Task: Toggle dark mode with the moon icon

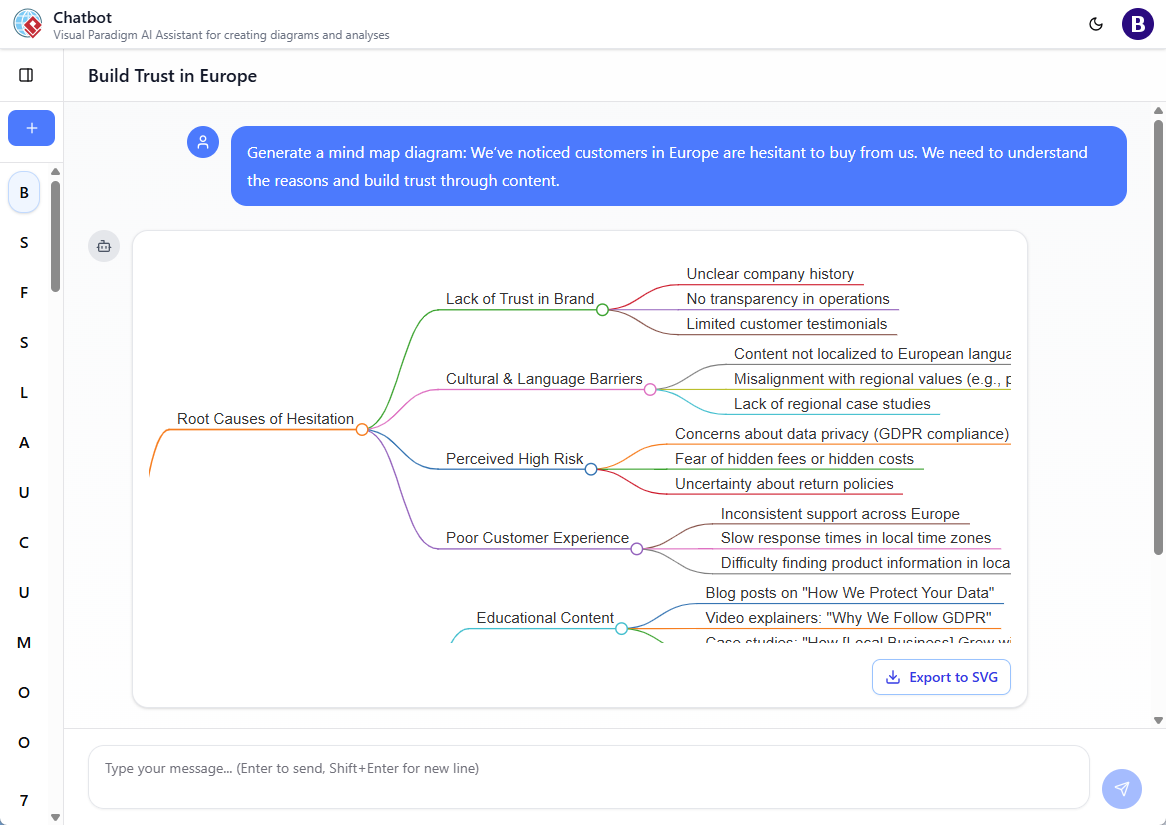Action: click(x=1096, y=23)
